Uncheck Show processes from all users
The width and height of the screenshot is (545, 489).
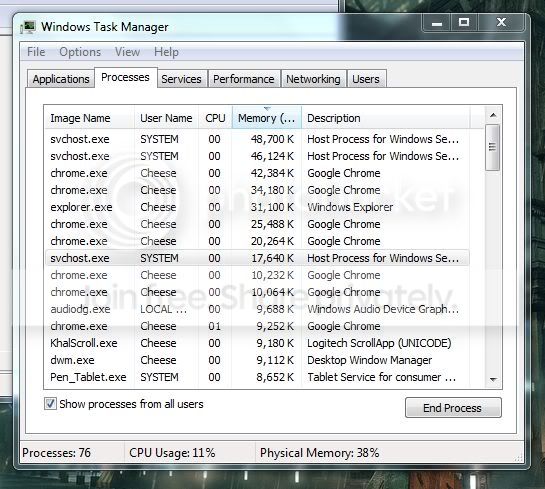pyautogui.click(x=50, y=404)
